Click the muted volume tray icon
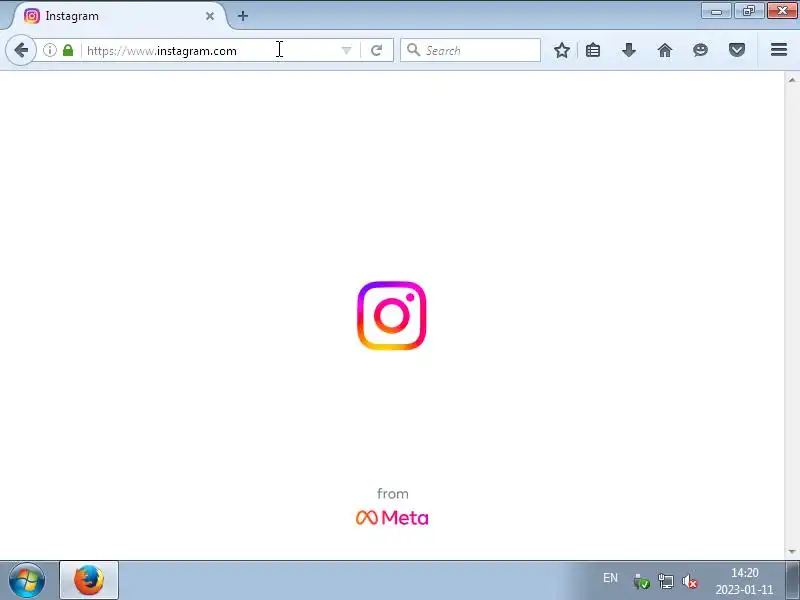800x600 pixels. point(690,581)
